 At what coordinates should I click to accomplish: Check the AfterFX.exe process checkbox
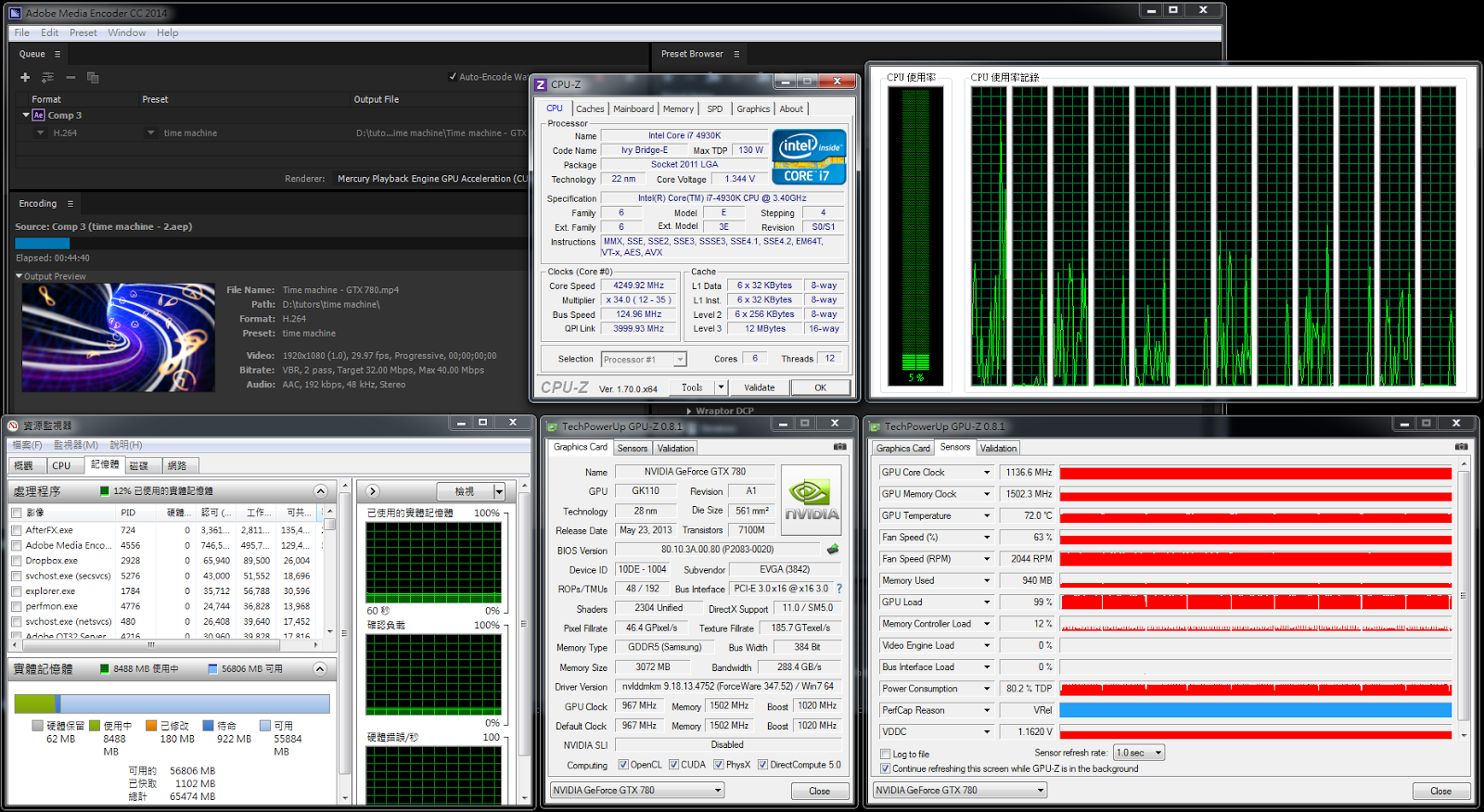click(x=17, y=530)
